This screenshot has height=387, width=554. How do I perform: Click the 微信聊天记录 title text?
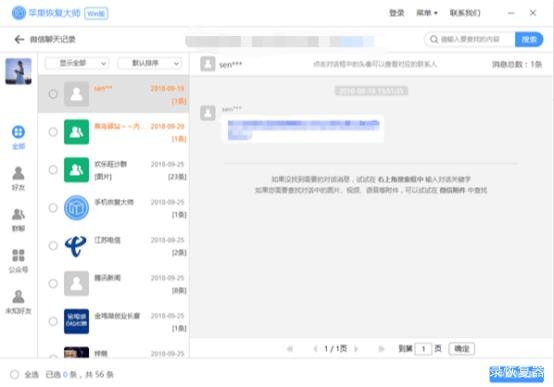pyautogui.click(x=53, y=39)
